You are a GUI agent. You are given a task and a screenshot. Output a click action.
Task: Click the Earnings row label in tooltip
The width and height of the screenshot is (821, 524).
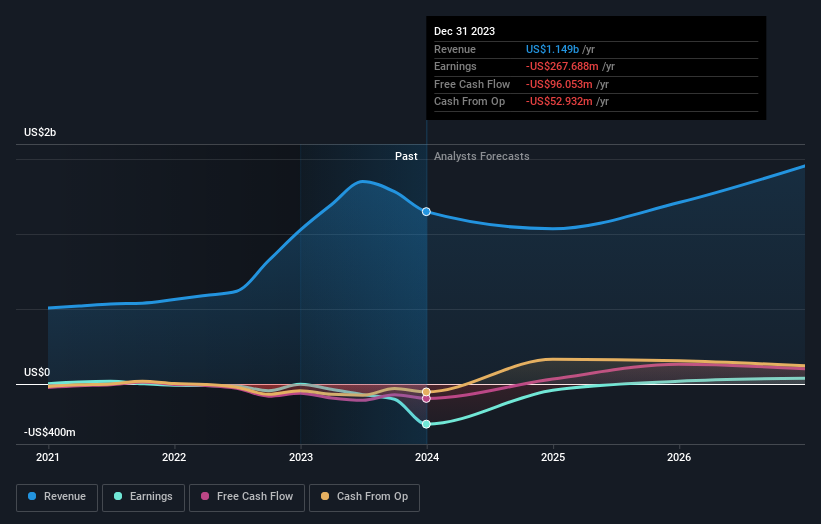455,66
